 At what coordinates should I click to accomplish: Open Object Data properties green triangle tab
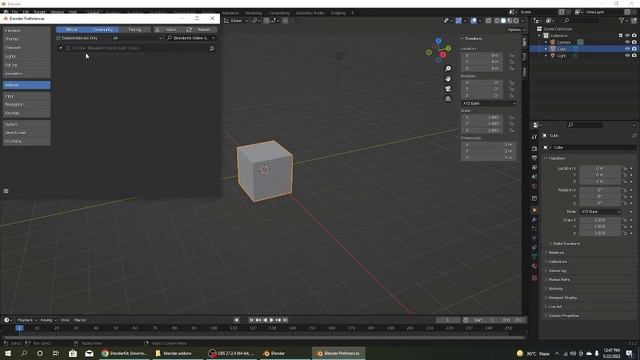(534, 257)
